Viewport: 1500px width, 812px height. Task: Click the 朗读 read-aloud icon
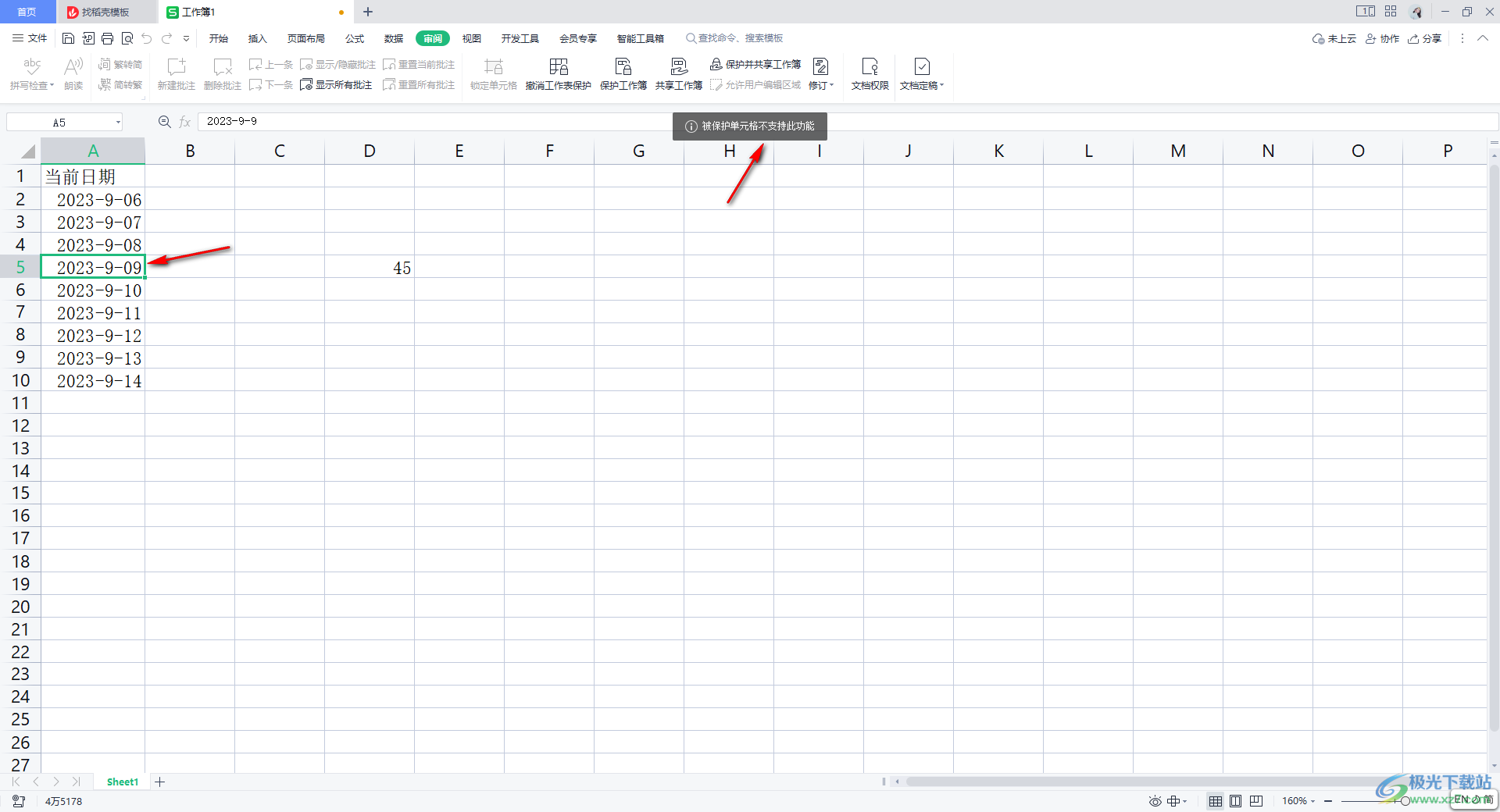tap(73, 74)
